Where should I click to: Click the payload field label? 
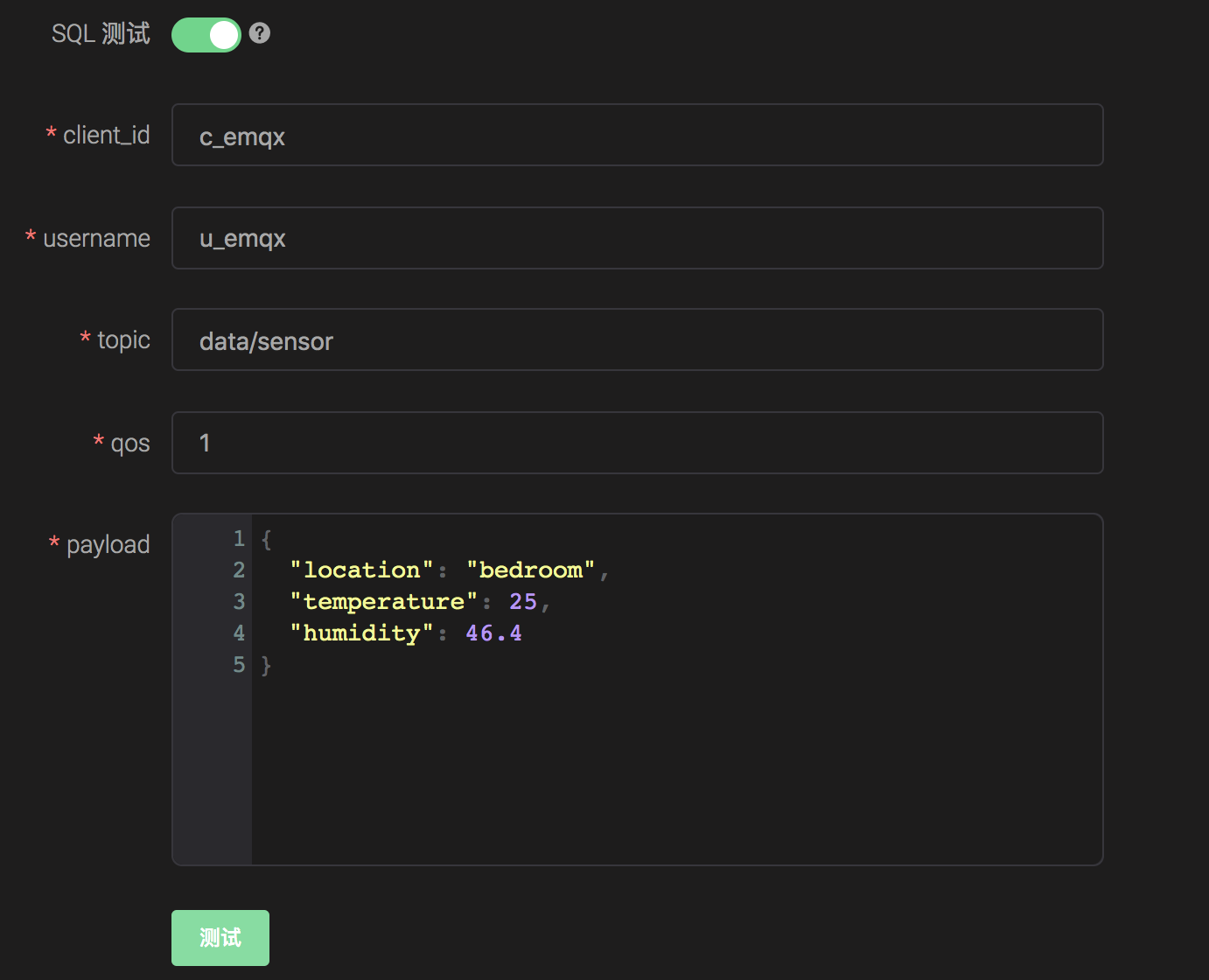tap(108, 545)
